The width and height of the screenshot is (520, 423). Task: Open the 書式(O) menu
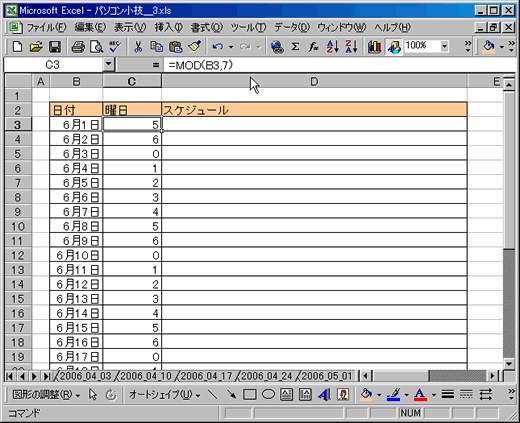(207, 27)
